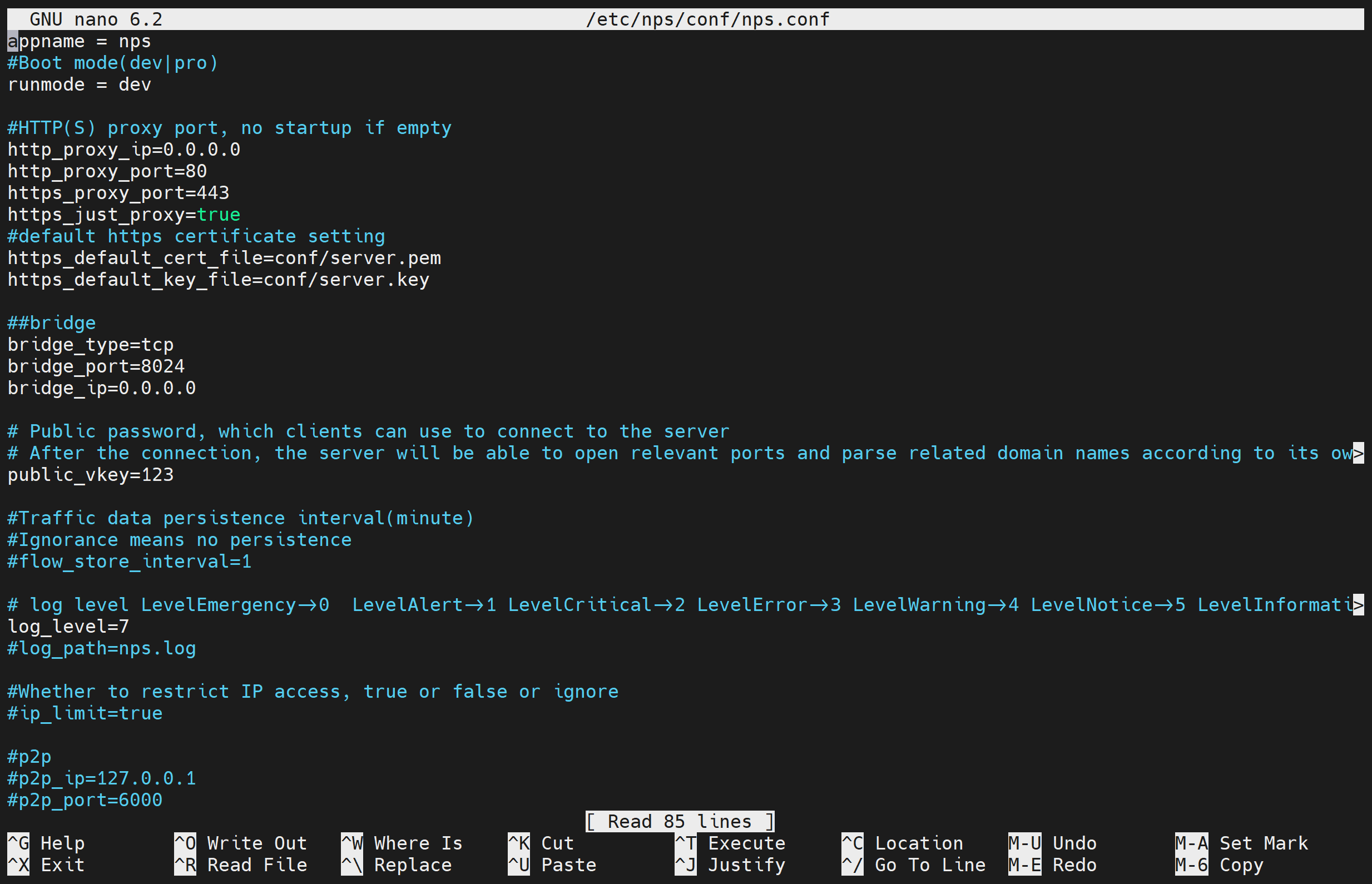
Task: Click the ^R Read File shortcut
Action: 240,865
